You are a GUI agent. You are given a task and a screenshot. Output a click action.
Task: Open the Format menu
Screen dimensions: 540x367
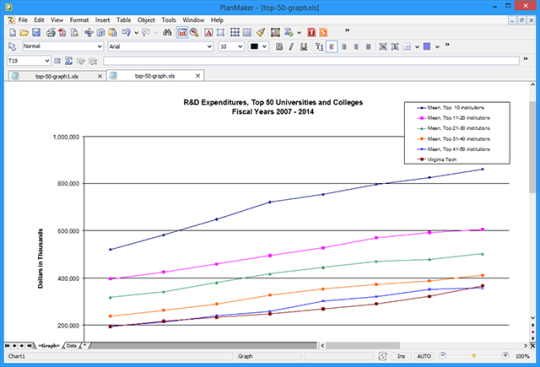coord(79,20)
